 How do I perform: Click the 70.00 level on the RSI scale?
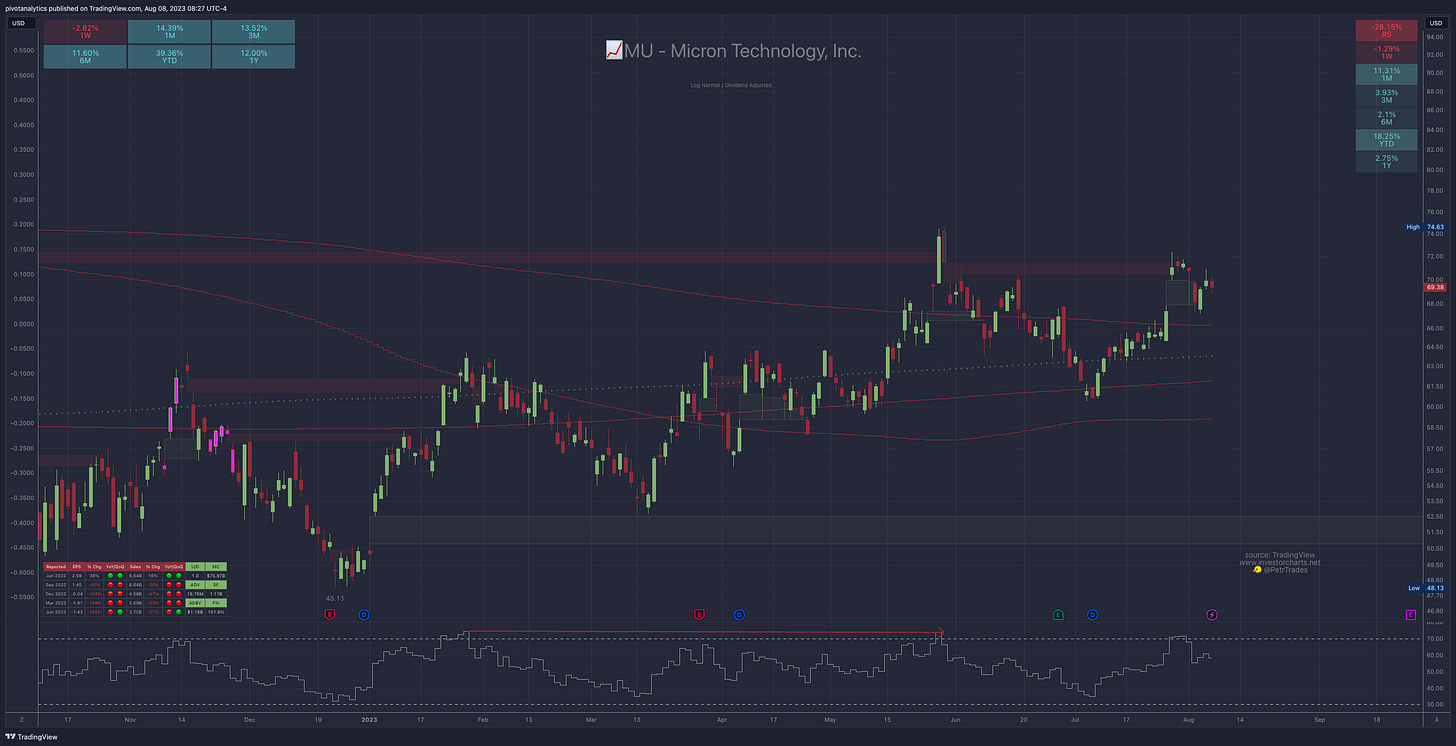(1435, 638)
